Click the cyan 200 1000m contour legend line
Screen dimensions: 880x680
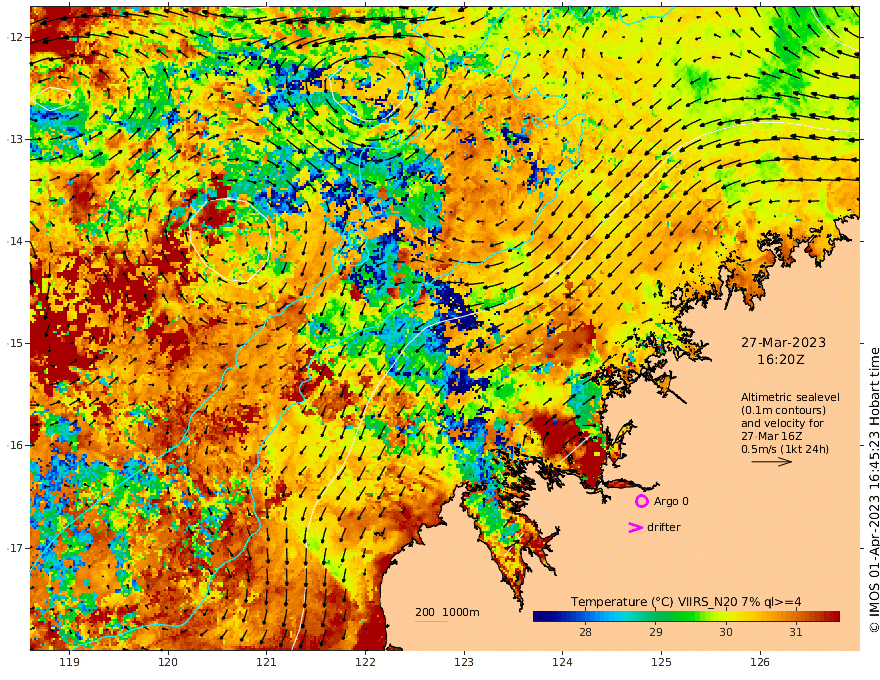431,622
